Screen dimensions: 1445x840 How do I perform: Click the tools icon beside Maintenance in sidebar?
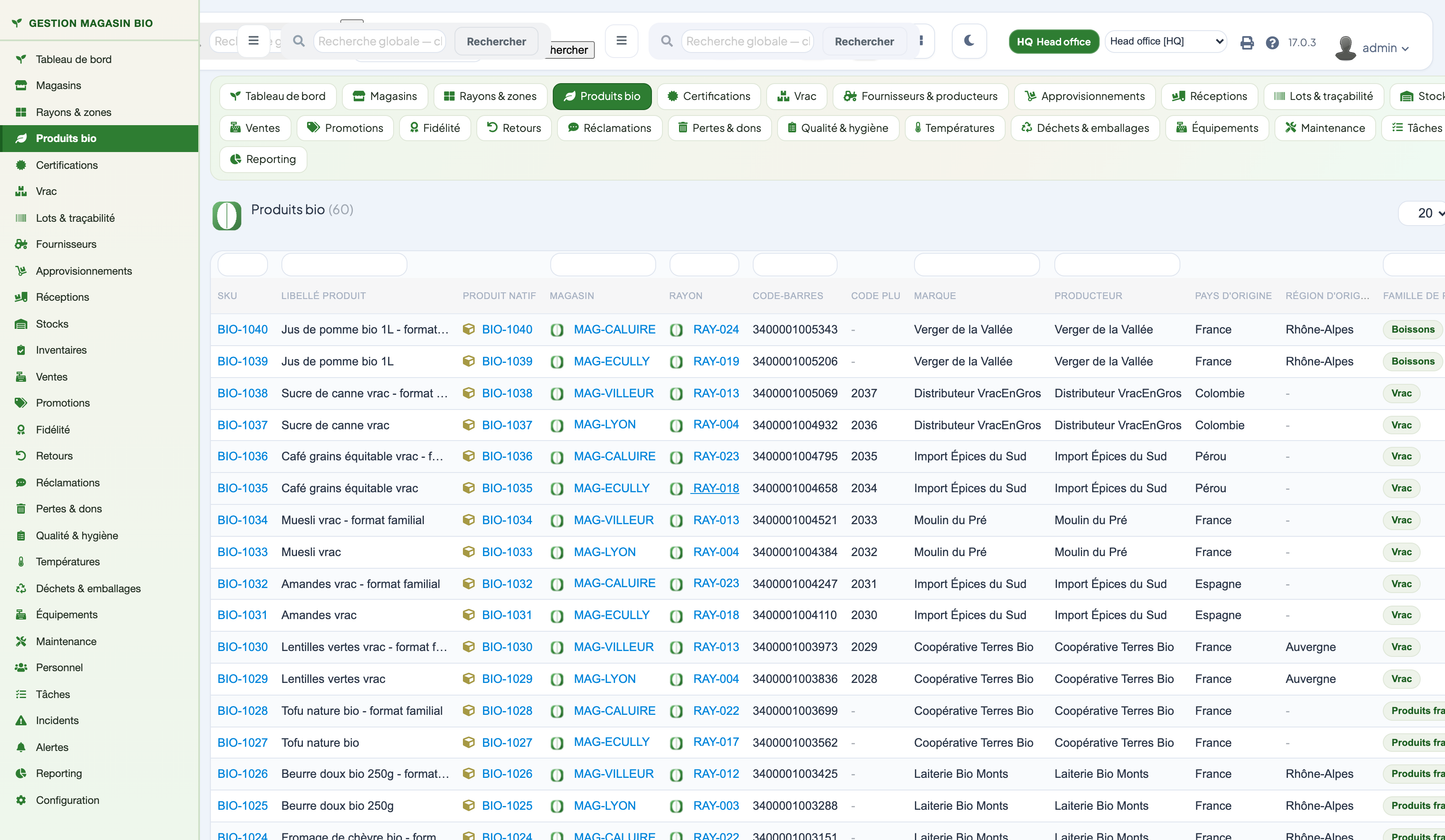[20, 641]
